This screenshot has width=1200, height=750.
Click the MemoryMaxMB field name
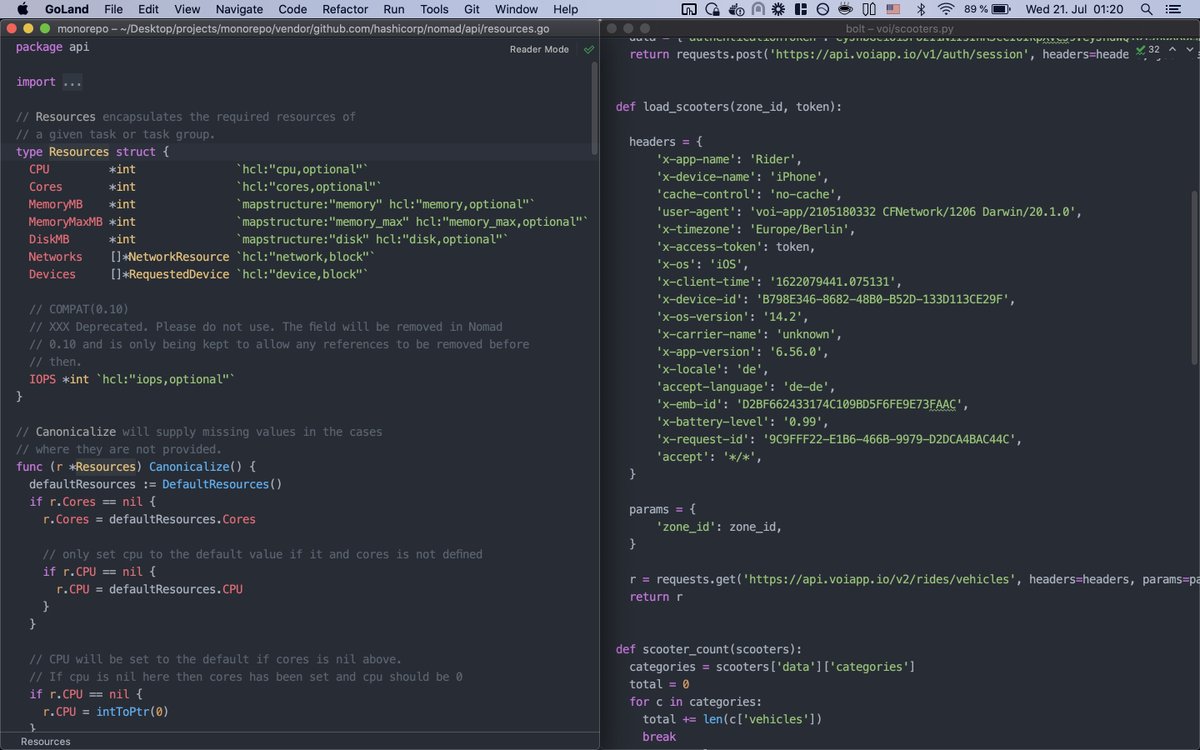[x=65, y=222]
